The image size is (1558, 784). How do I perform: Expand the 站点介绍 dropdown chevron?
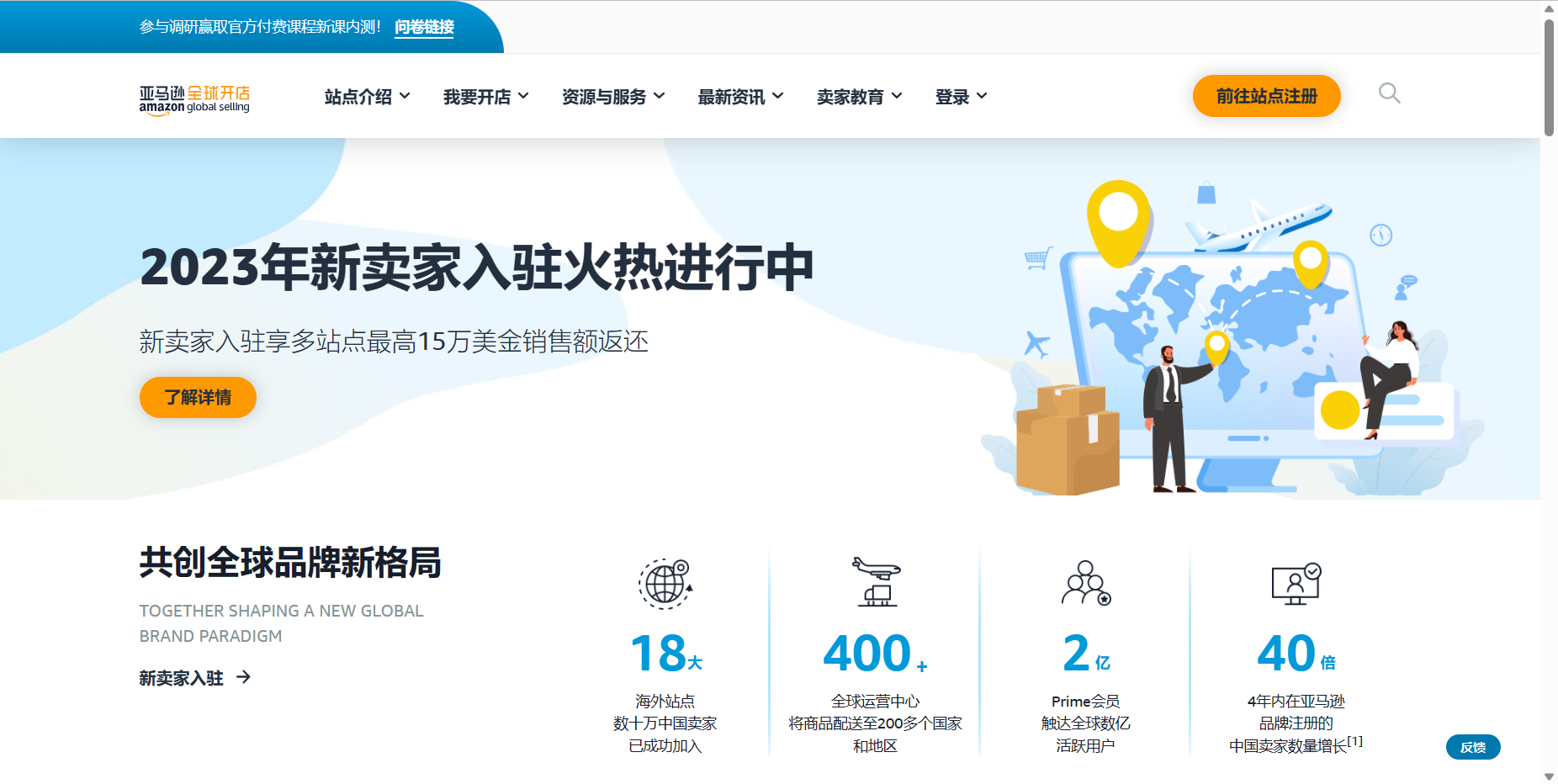(x=405, y=96)
